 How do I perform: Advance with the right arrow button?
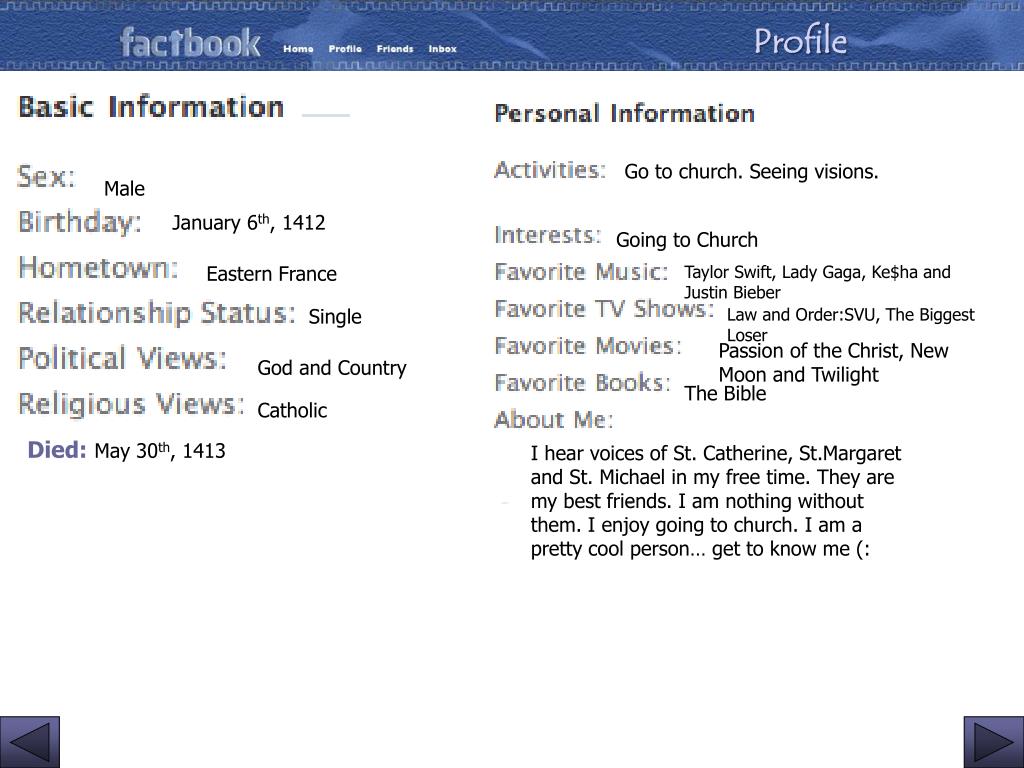pos(994,742)
